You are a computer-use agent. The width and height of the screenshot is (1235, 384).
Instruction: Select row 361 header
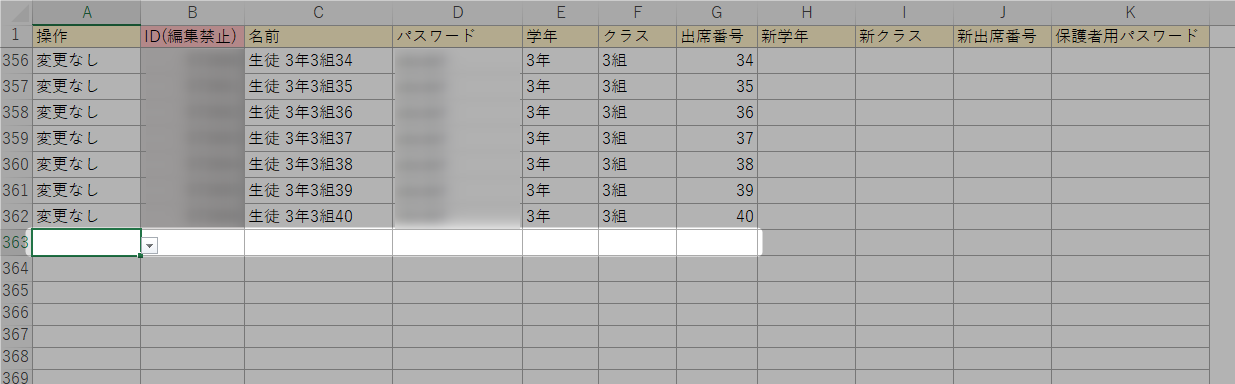(x=16, y=190)
